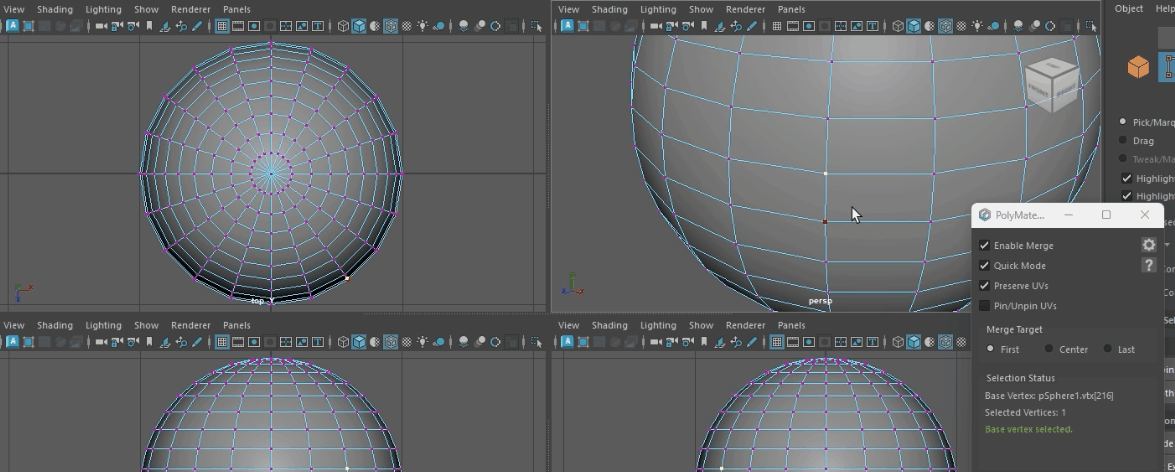Click the orange cube object icon
This screenshot has width=1175, height=472.
[x=1138, y=67]
